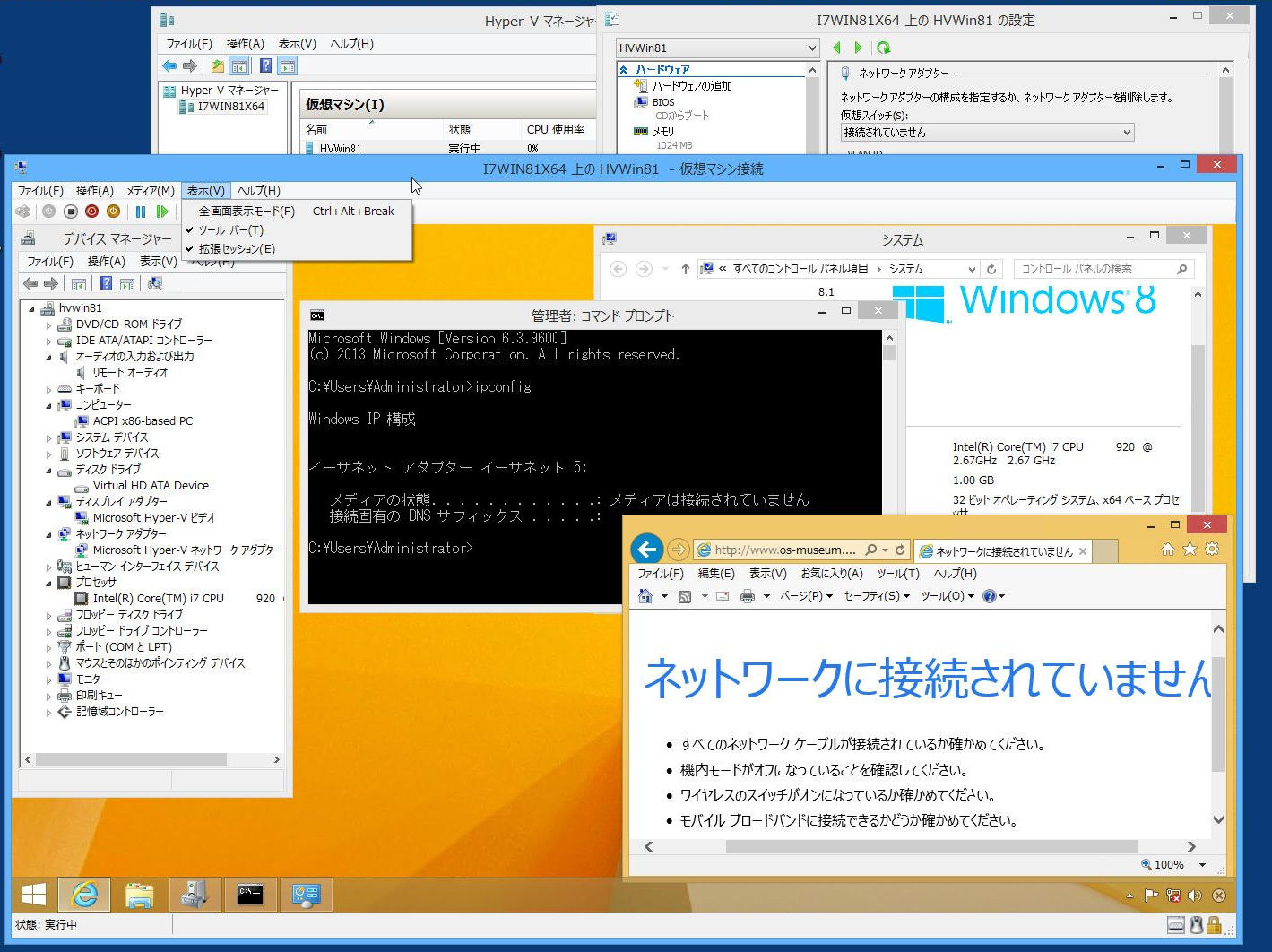Image resolution: width=1272 pixels, height=952 pixels.
Task: Click the orange Save state VM toolbar icon
Action: [x=113, y=212]
